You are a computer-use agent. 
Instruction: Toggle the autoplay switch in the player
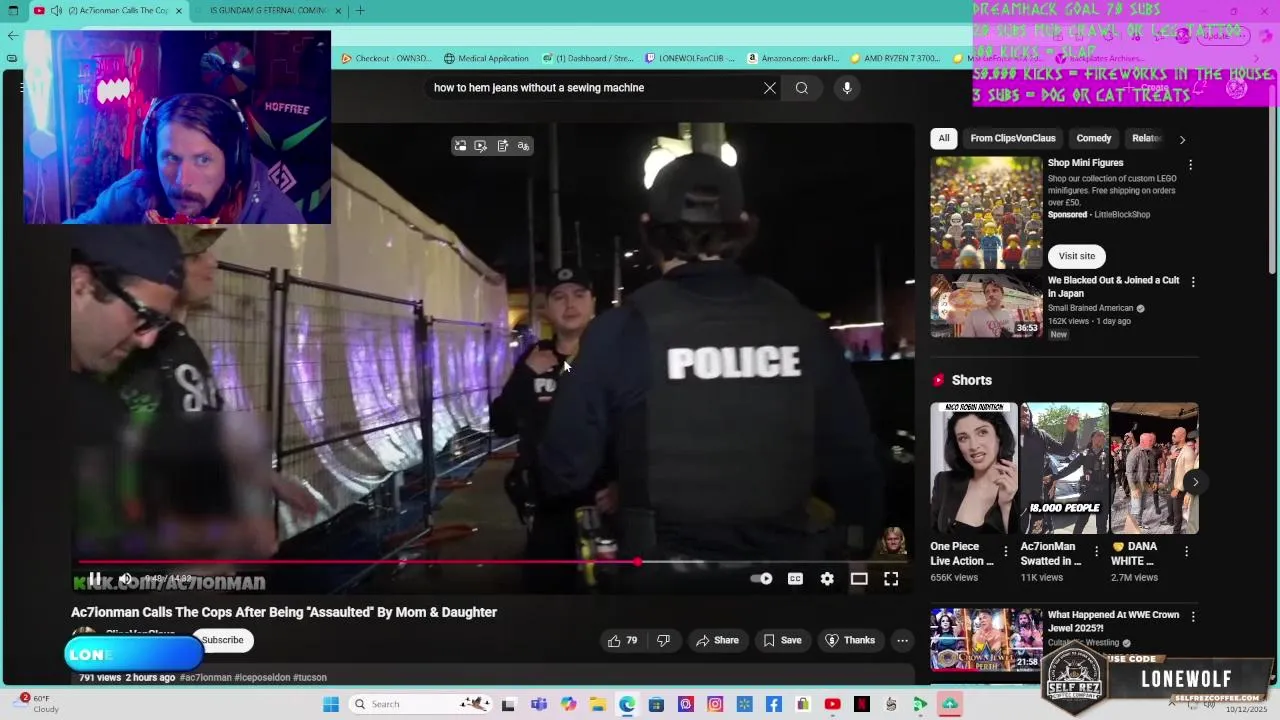pos(762,579)
